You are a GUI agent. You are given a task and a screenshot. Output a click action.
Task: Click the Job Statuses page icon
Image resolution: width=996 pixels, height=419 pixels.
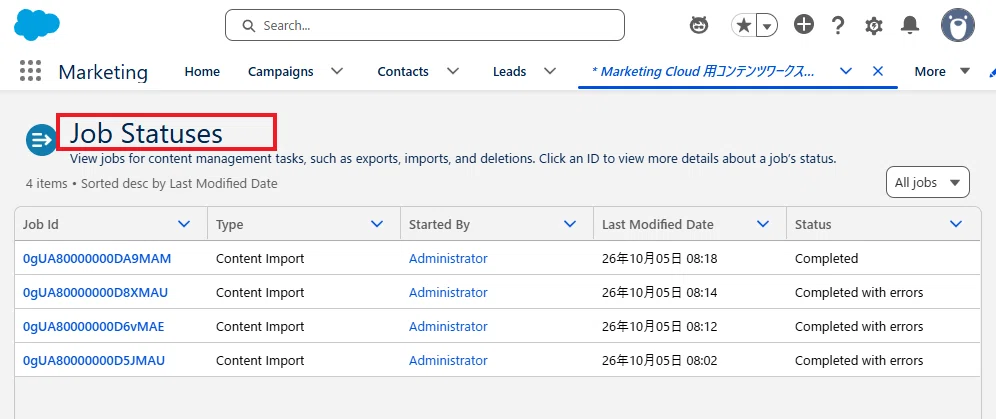(41, 139)
